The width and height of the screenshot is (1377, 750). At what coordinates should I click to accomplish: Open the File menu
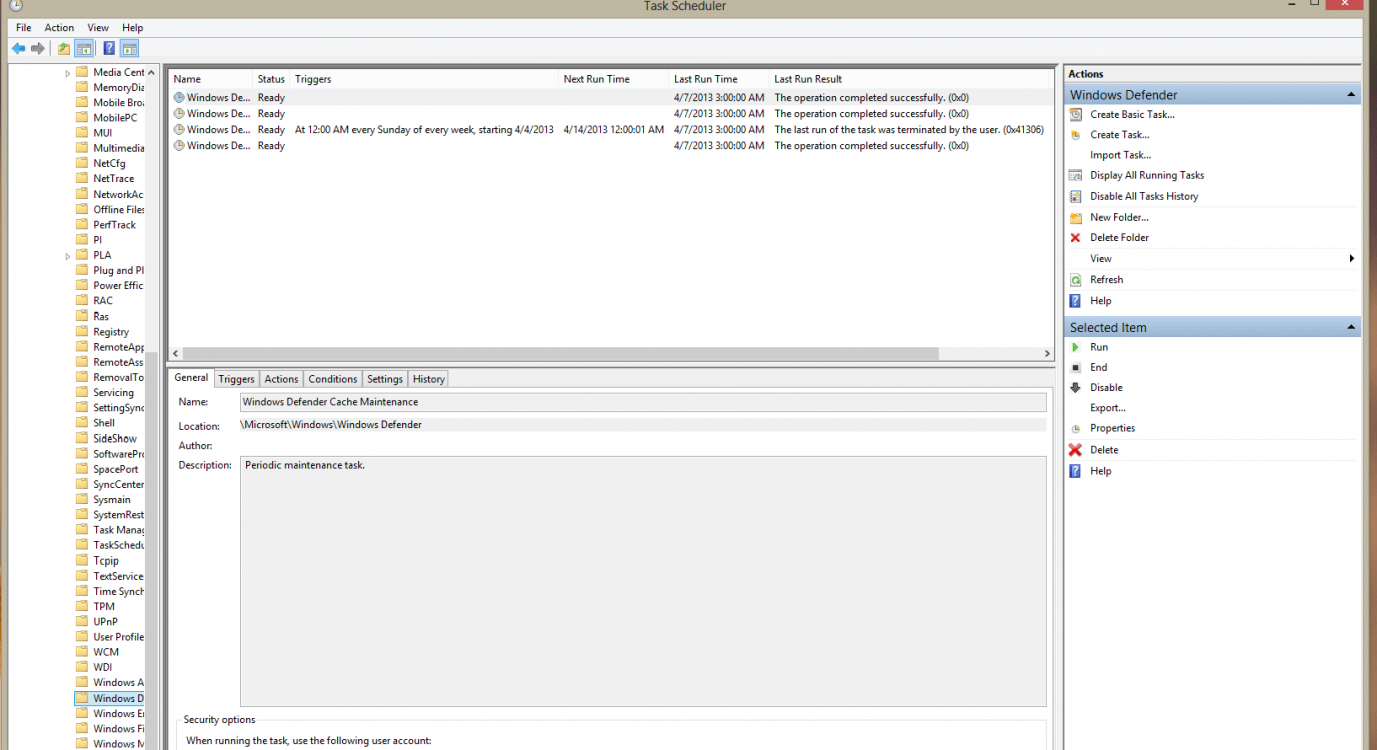[23, 28]
